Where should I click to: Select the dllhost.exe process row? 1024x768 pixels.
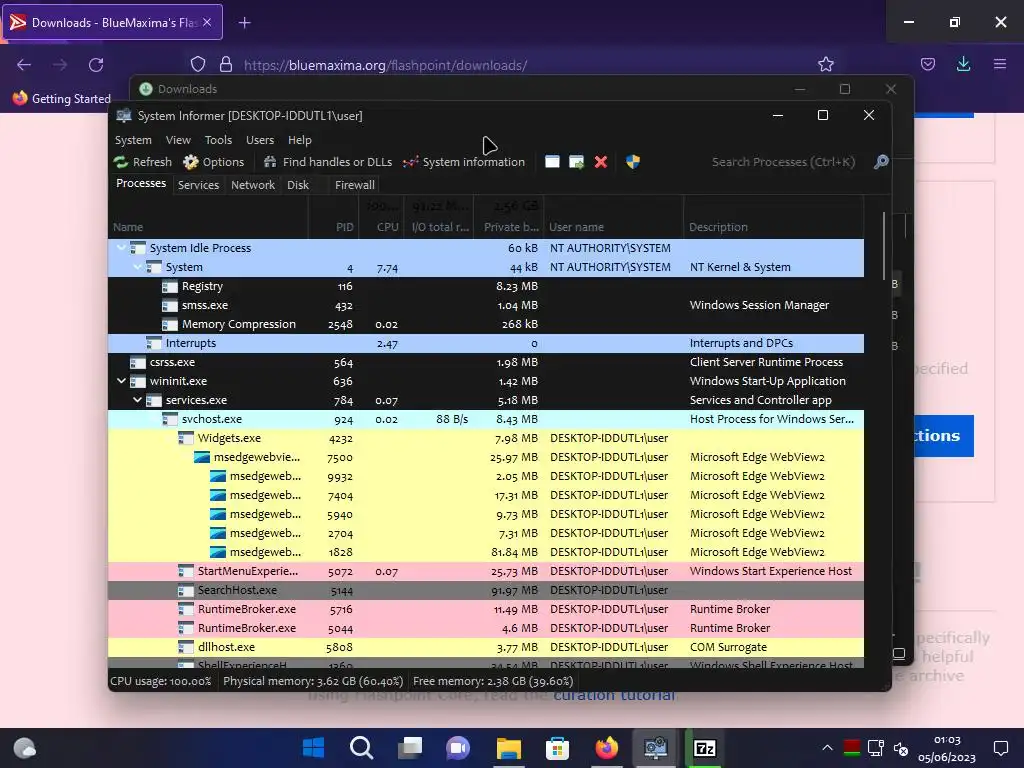point(486,647)
